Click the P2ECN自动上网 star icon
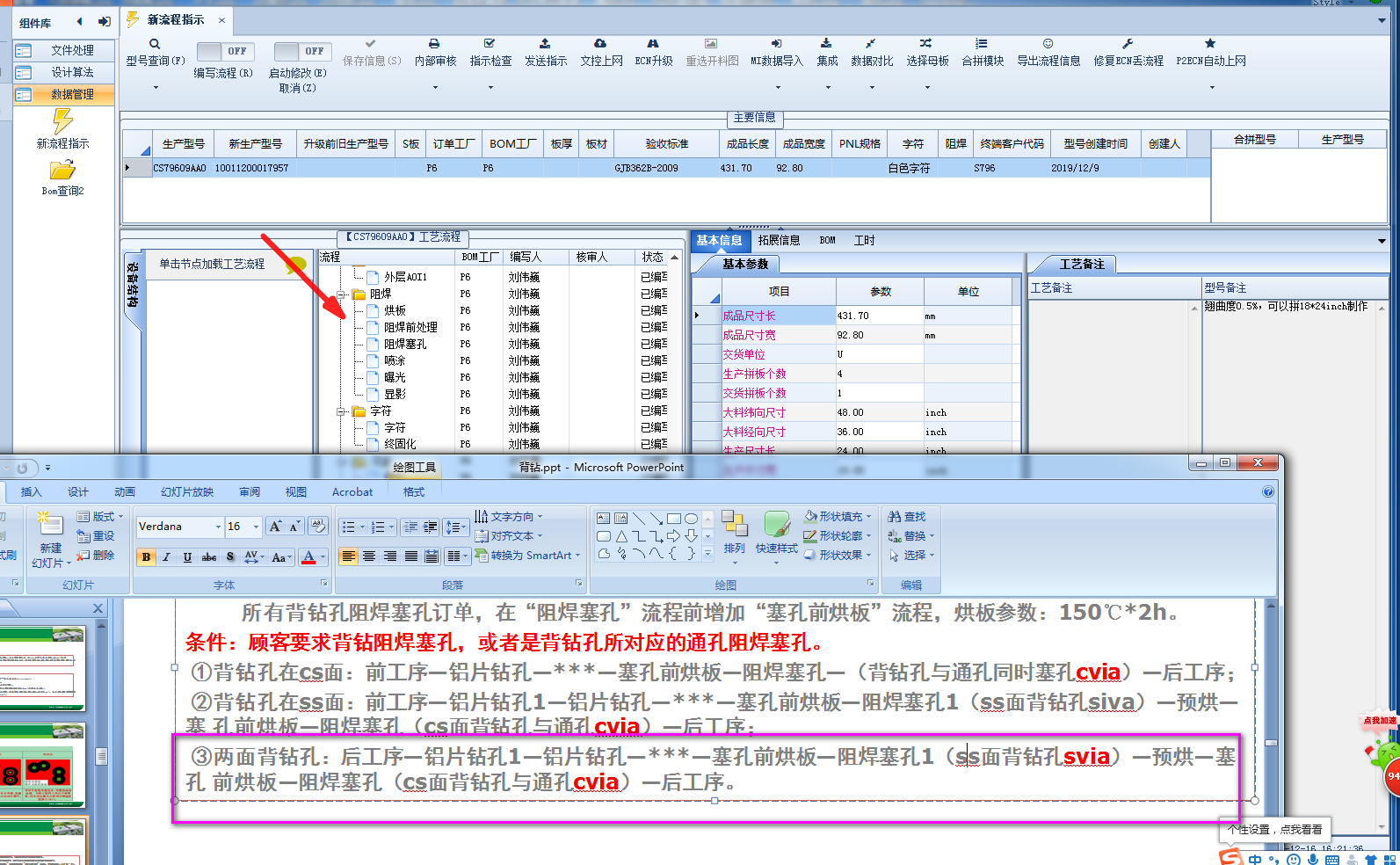This screenshot has height=865, width=1400. [x=1210, y=43]
